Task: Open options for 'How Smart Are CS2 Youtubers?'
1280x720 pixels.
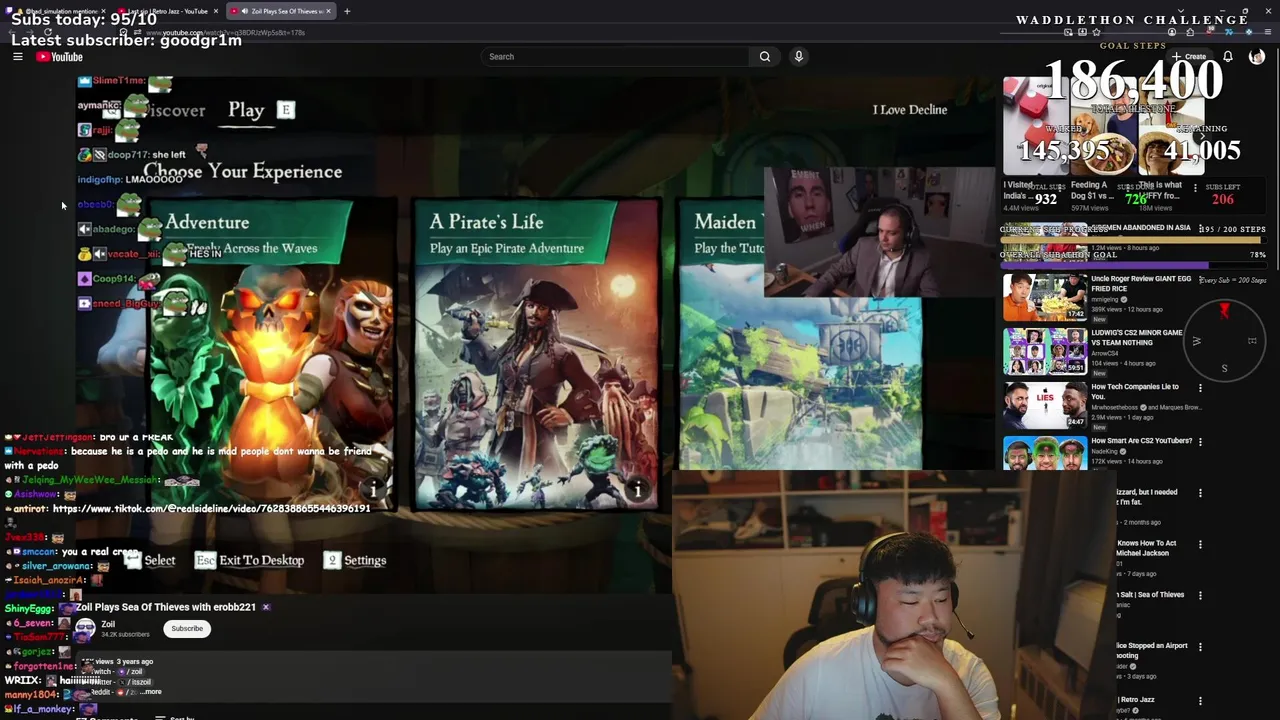Action: (1200, 442)
